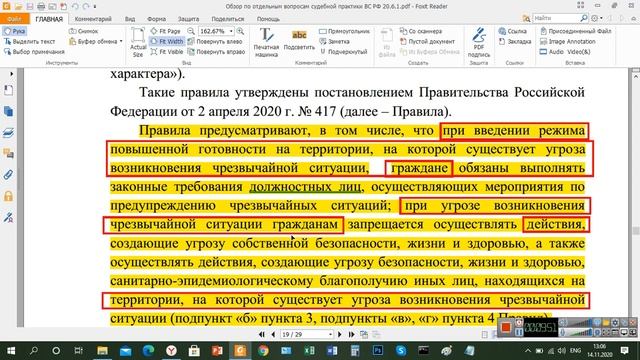Open the PDF Sign (PDF подпись) tool
This screenshot has width=640, height=360.
479,42
